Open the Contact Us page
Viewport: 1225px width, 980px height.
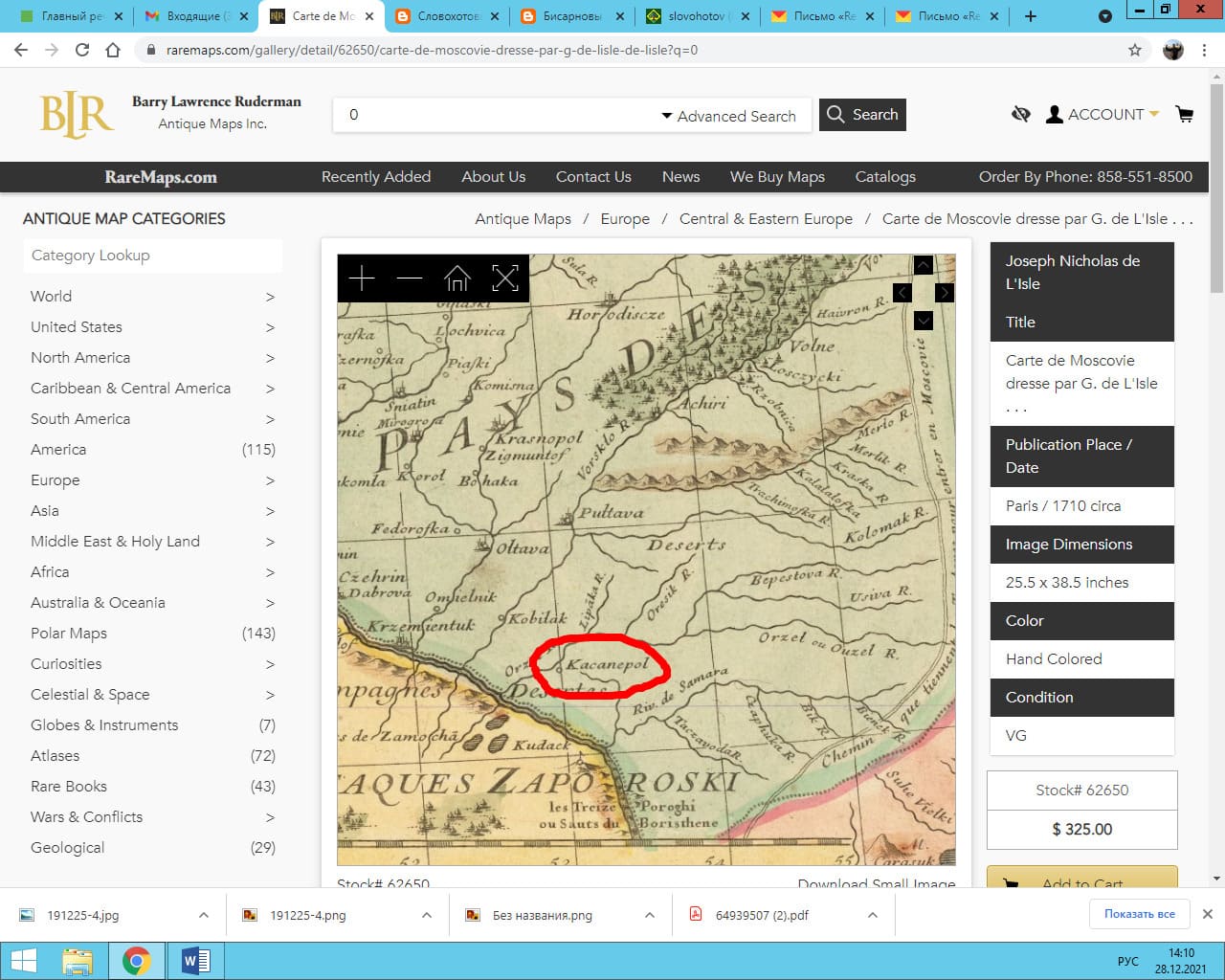point(593,177)
